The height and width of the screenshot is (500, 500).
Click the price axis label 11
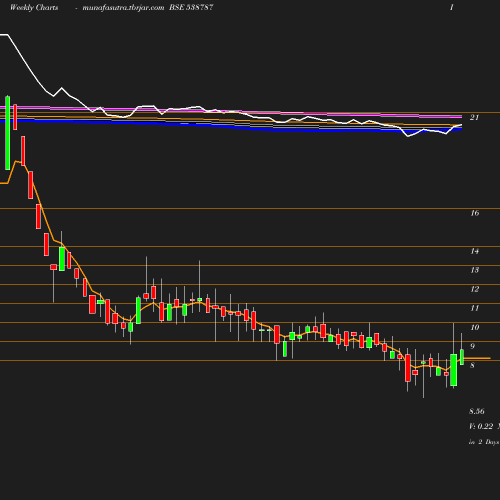click(x=475, y=308)
